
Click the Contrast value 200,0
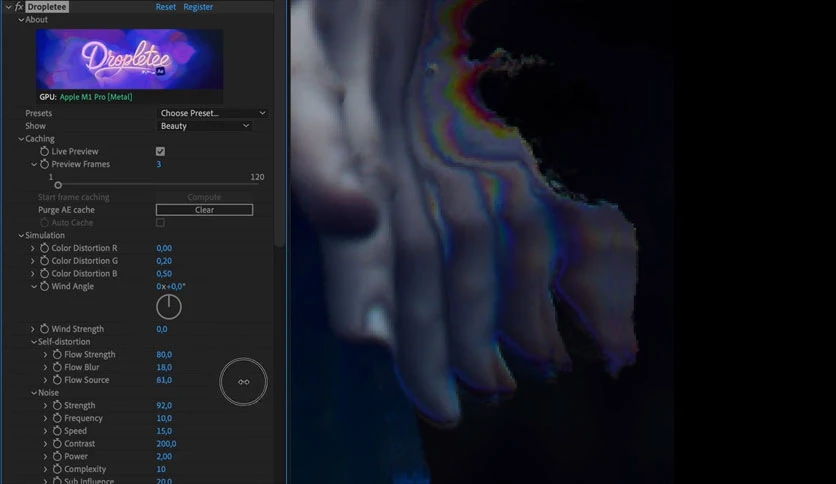pos(166,444)
